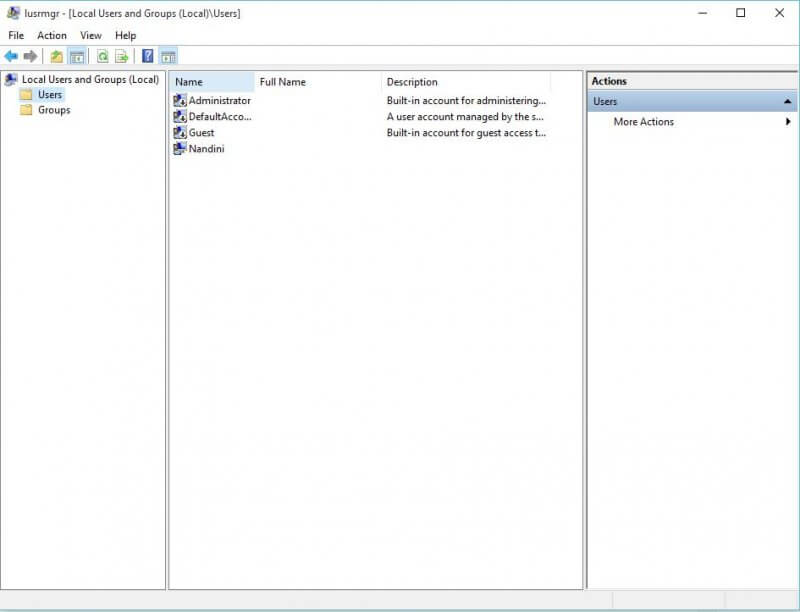Screen dimensions: 800x612
Task: Close the lusrmgr window
Action: tap(780, 13)
